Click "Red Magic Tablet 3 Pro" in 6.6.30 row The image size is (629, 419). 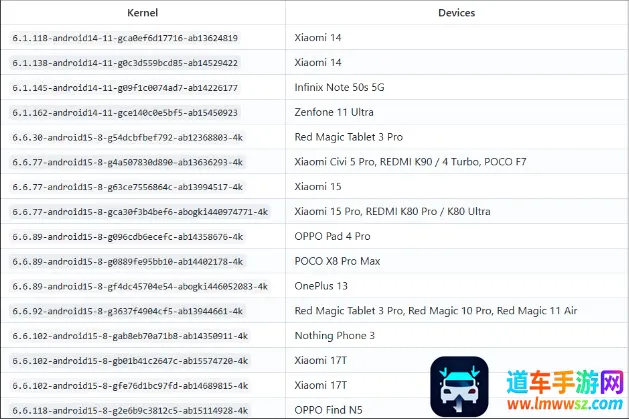(x=349, y=137)
